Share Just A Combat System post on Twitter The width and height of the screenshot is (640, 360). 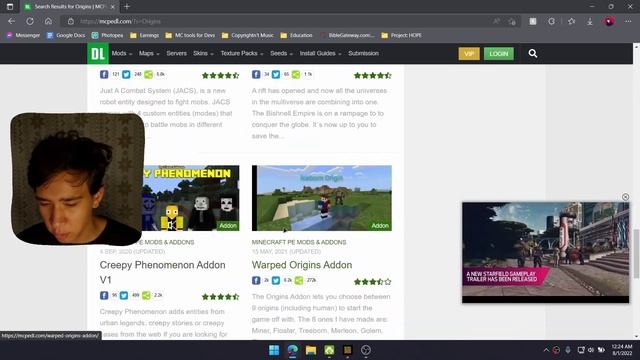coord(126,74)
